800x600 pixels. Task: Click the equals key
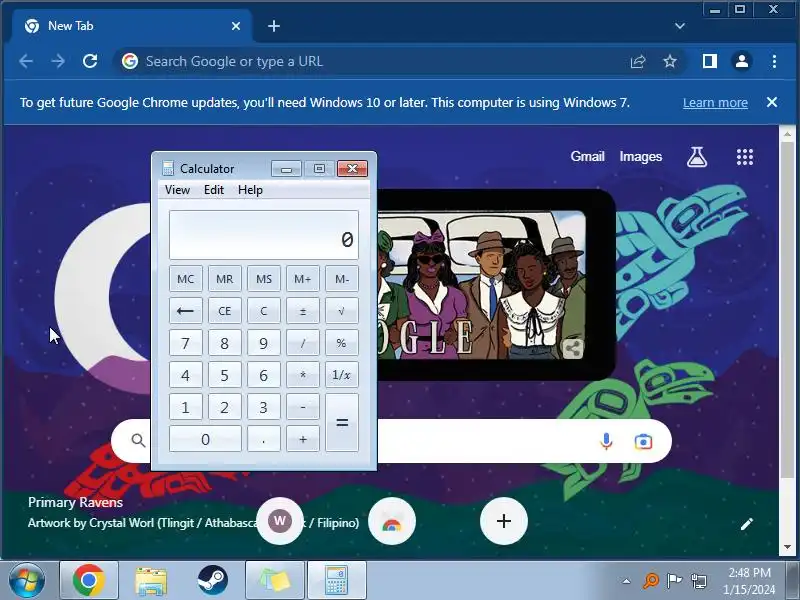342,422
